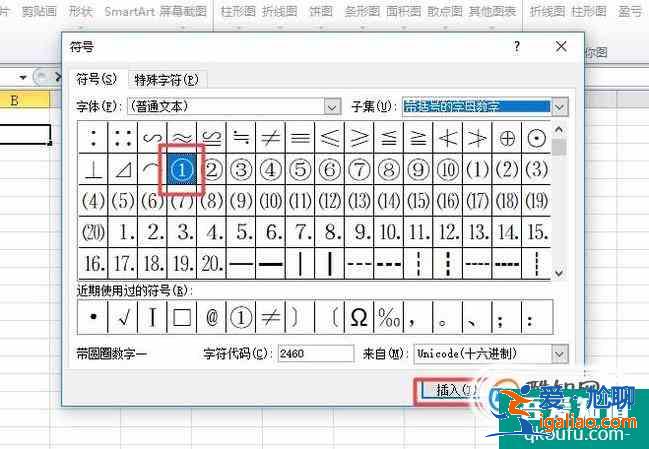Select the circled number ① symbol in grid
The height and width of the screenshot is (449, 649).
(182, 170)
